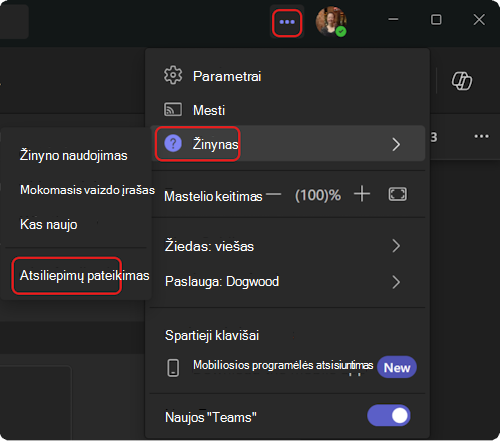Click the (100)% zoom value
500x441 pixels.
[318, 195]
